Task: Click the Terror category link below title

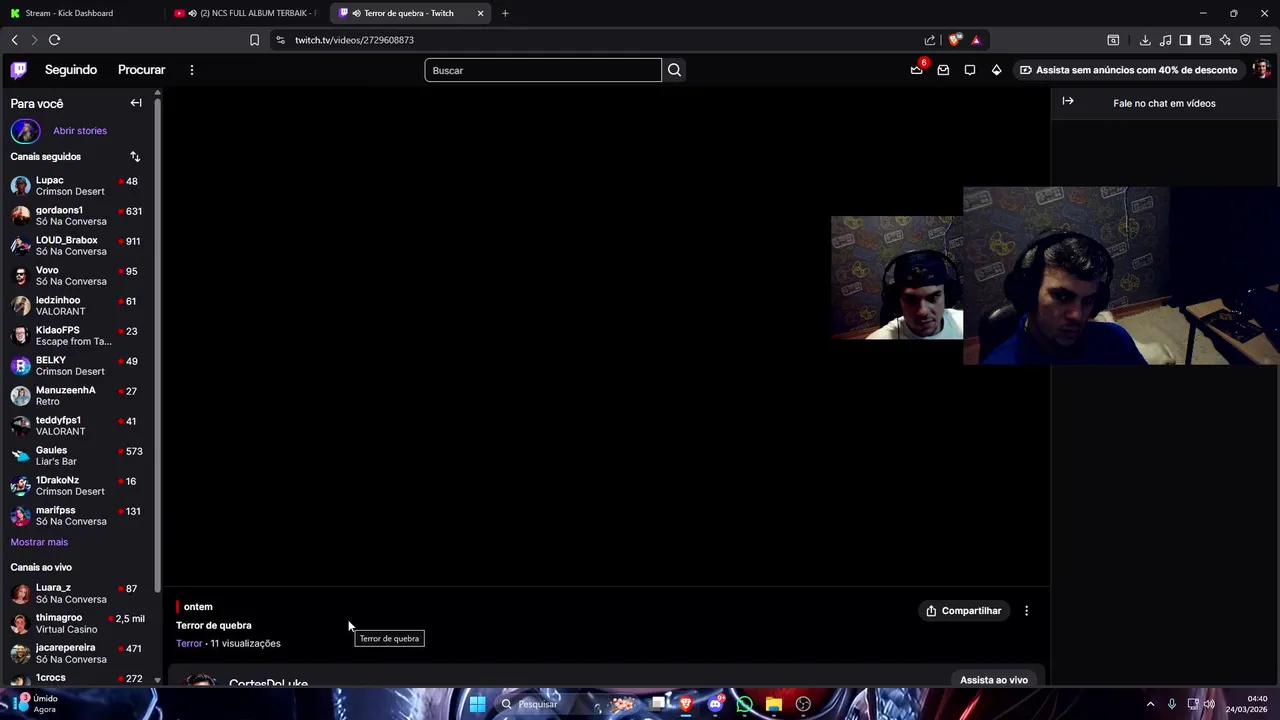Action: tap(189, 644)
